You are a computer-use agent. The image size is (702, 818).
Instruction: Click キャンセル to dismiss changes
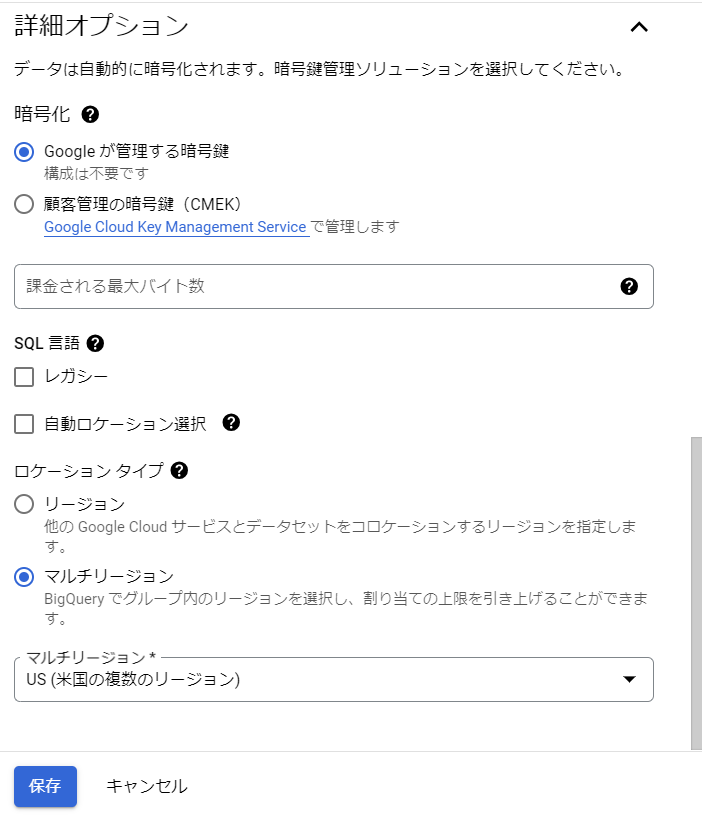tap(145, 787)
